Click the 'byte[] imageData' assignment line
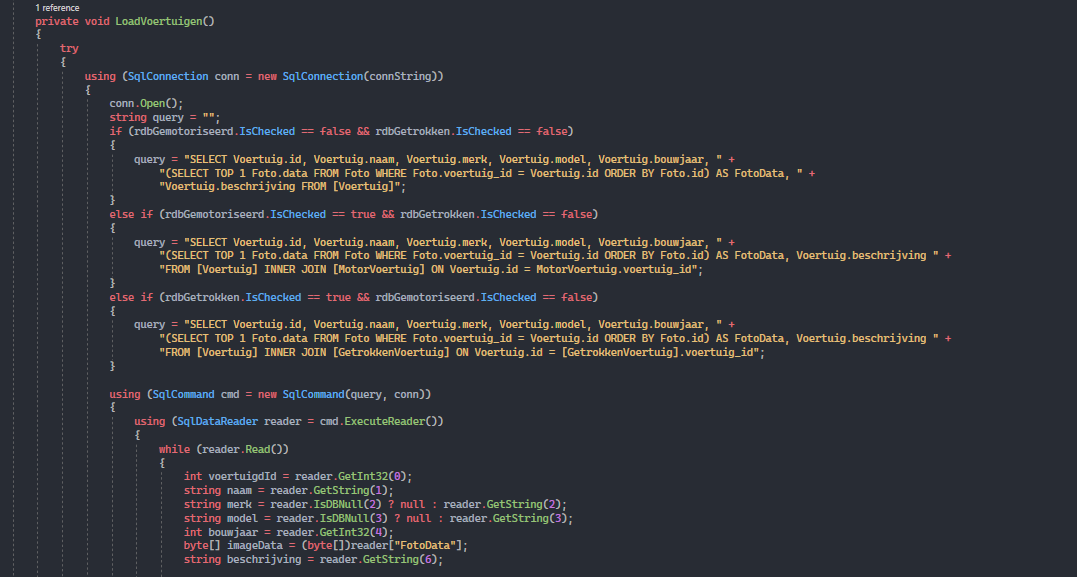The image size is (1077, 577). point(326,545)
